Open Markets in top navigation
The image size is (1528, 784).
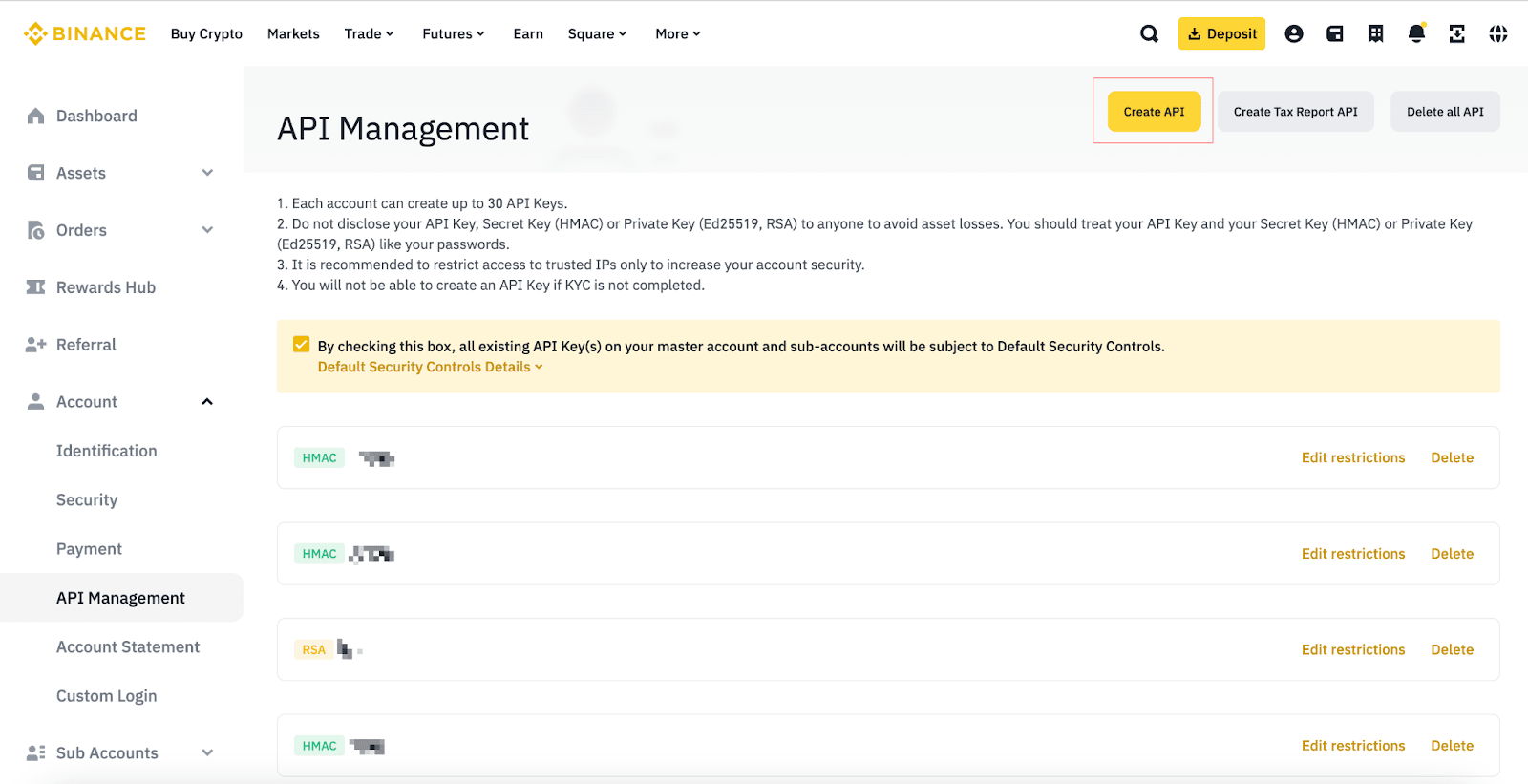click(293, 34)
